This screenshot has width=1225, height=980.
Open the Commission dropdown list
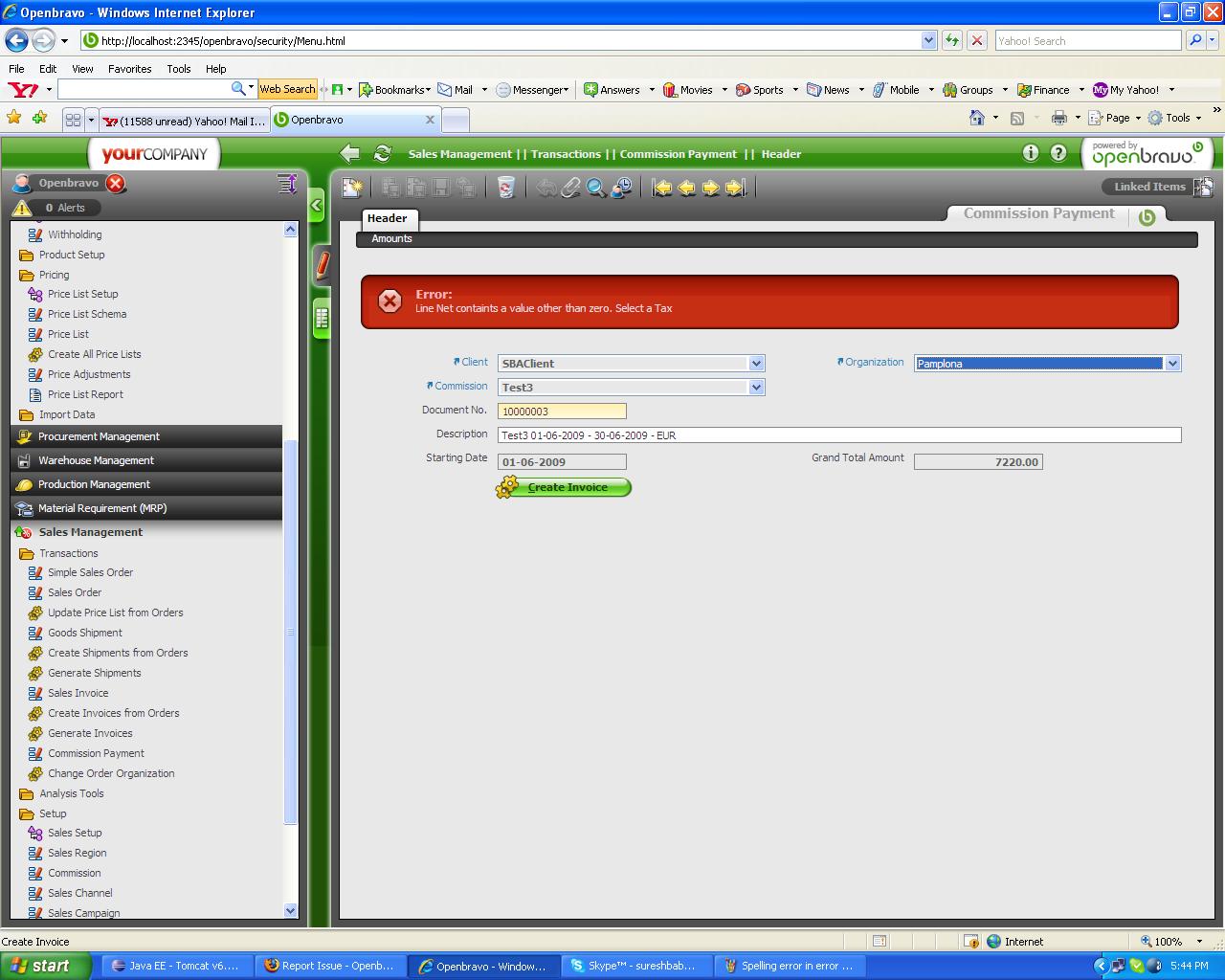coord(756,388)
